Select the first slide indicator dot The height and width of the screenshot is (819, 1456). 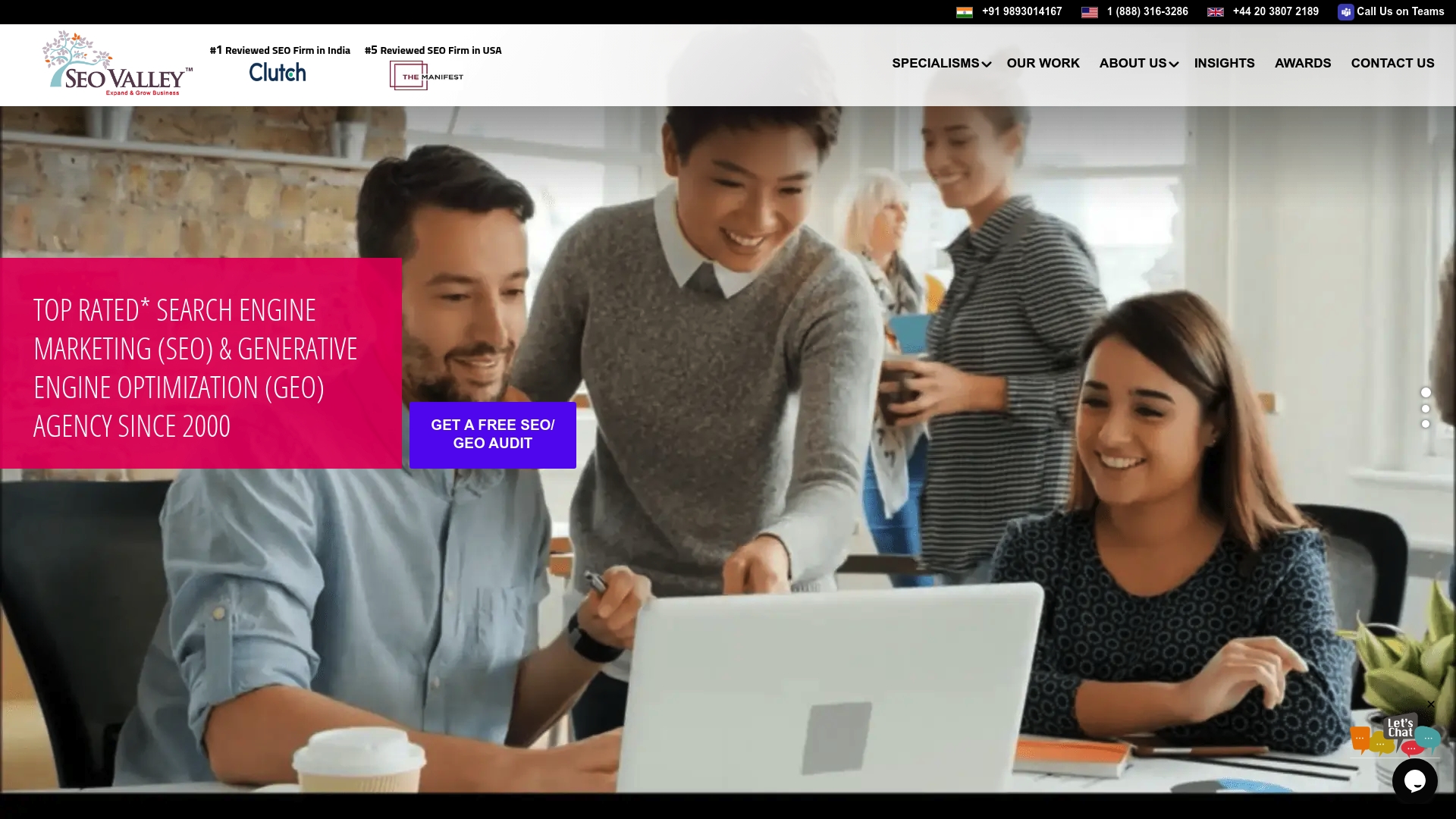[x=1427, y=393]
